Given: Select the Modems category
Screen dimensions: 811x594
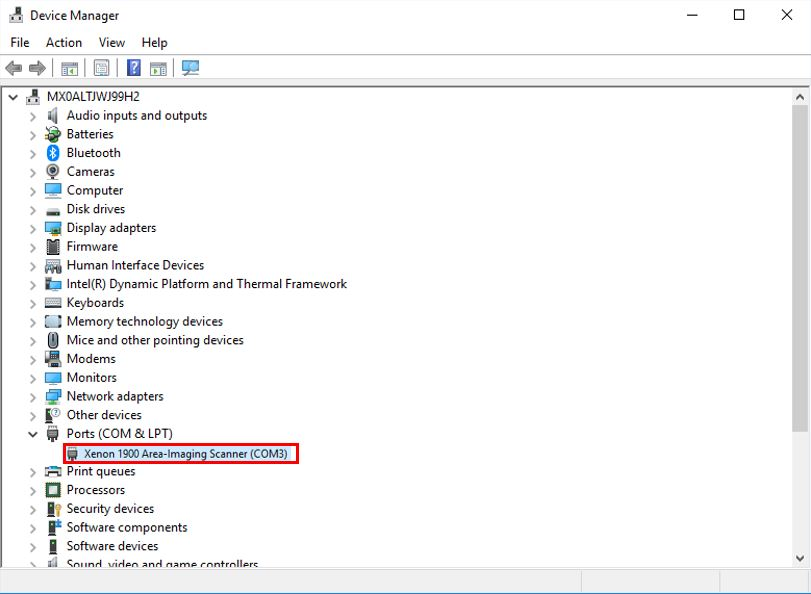Looking at the screenshot, I should point(91,359).
